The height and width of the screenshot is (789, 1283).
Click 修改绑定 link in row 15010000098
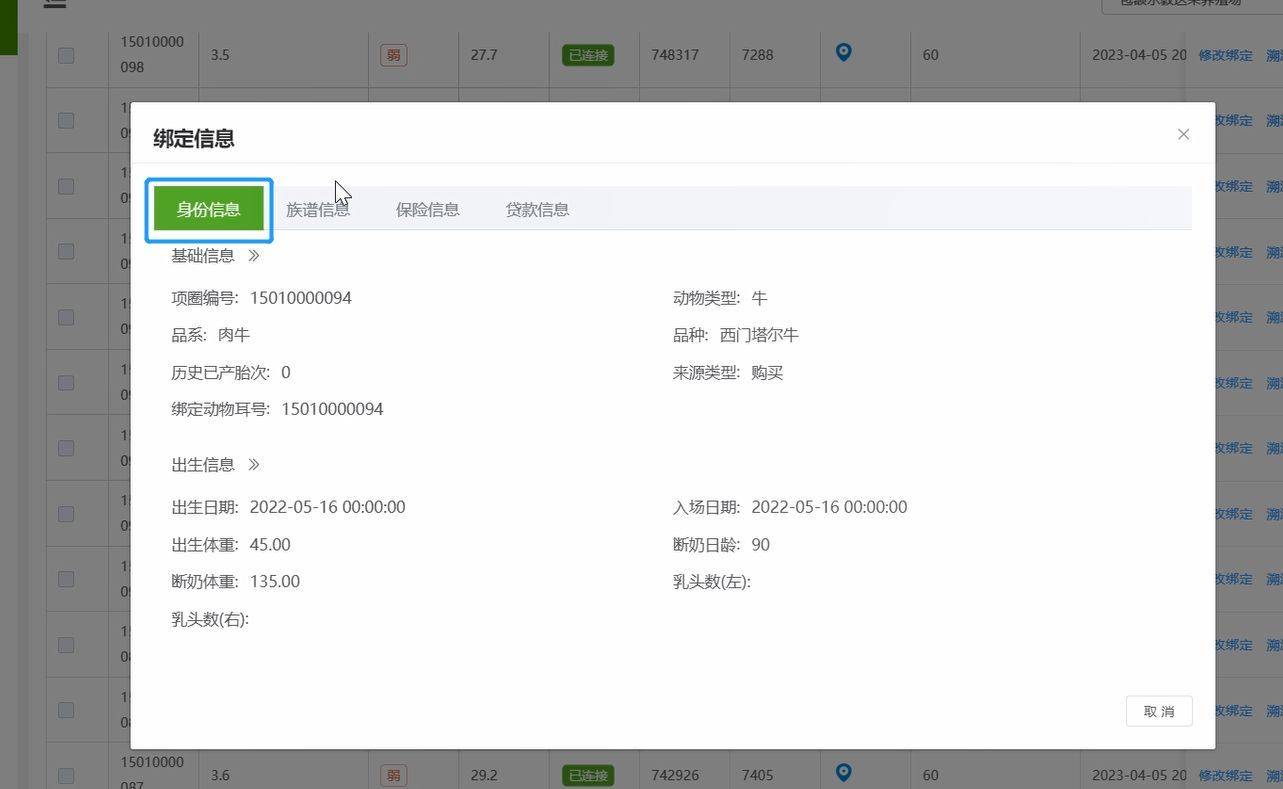click(x=1225, y=55)
